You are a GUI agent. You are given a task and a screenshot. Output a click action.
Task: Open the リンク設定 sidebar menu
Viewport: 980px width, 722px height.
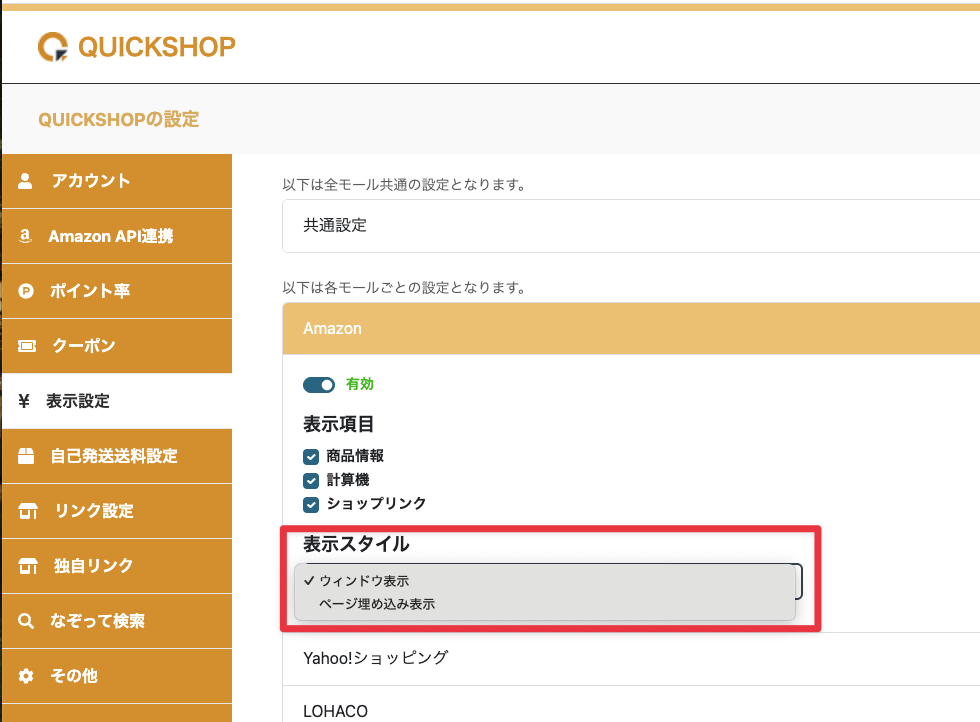pyautogui.click(x=94, y=511)
